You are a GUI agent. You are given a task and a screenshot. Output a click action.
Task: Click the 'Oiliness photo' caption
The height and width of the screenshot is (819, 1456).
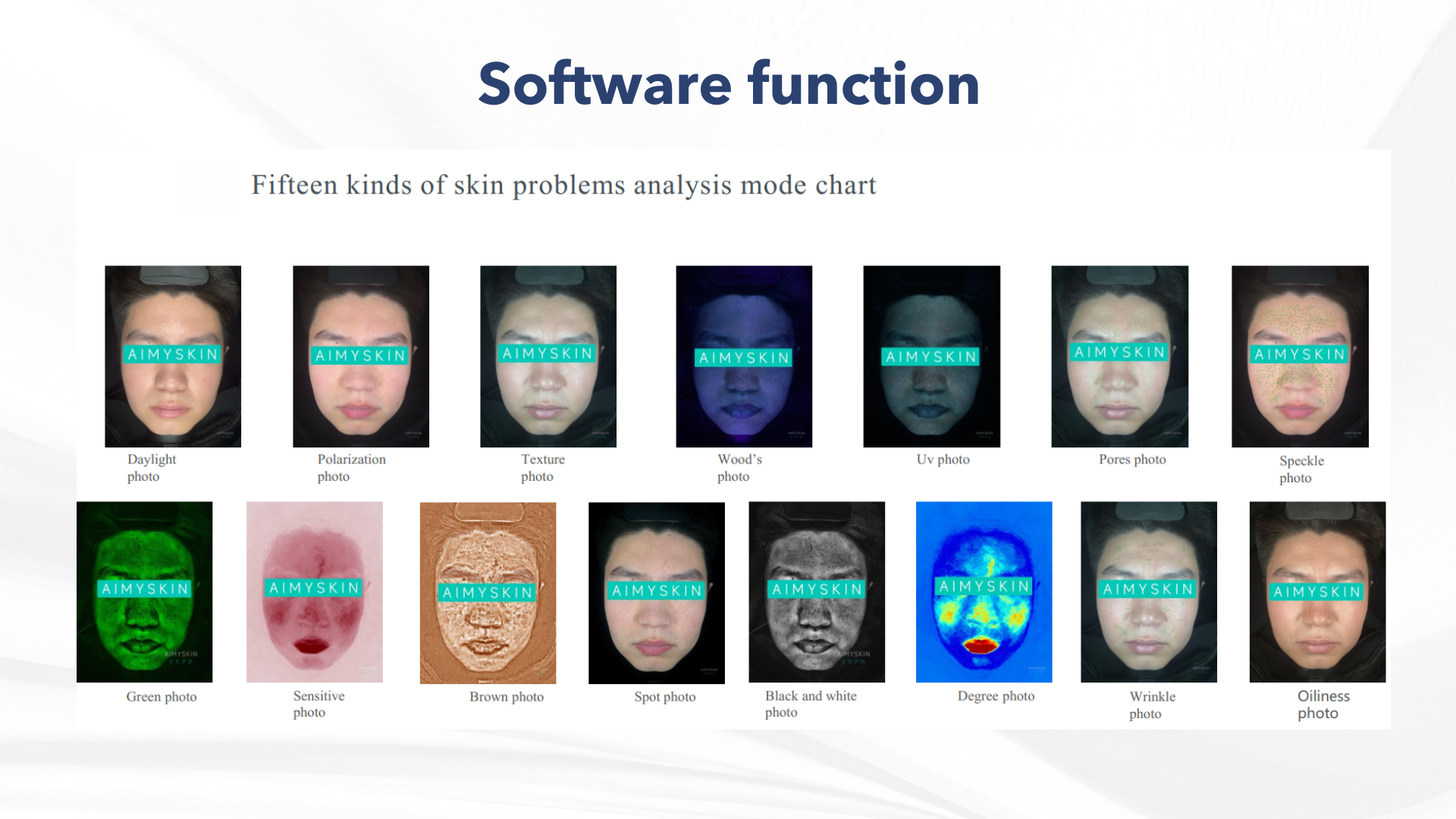point(1324,704)
